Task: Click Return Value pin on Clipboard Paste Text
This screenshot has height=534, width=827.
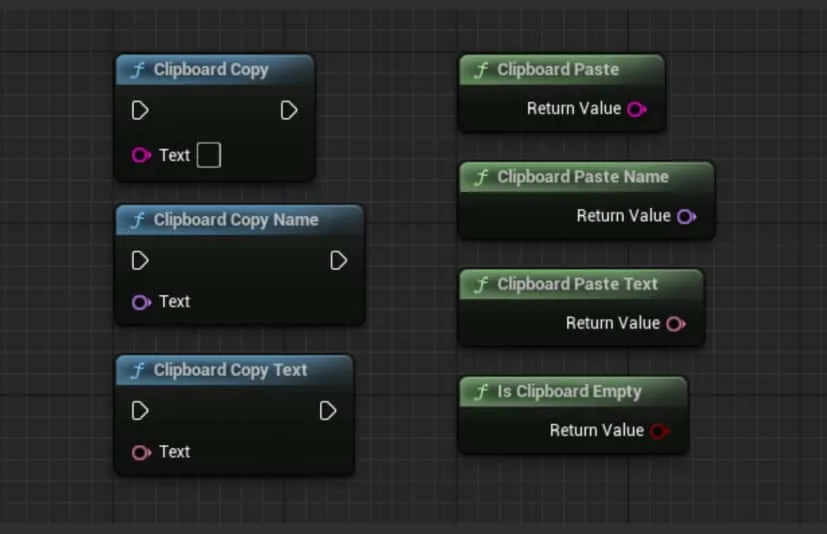Action: [x=676, y=324]
